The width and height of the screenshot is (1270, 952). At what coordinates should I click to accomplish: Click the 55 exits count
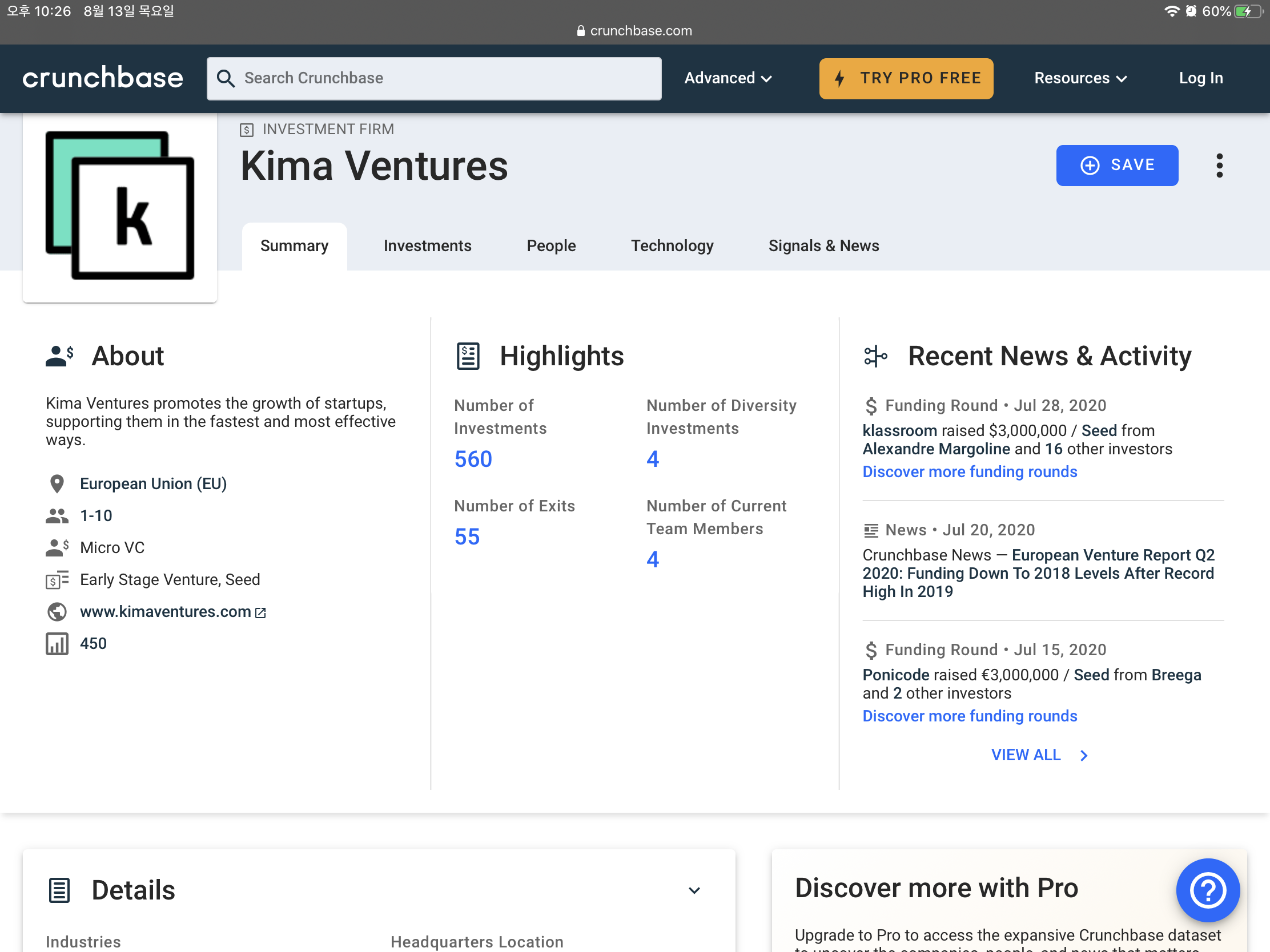467,537
